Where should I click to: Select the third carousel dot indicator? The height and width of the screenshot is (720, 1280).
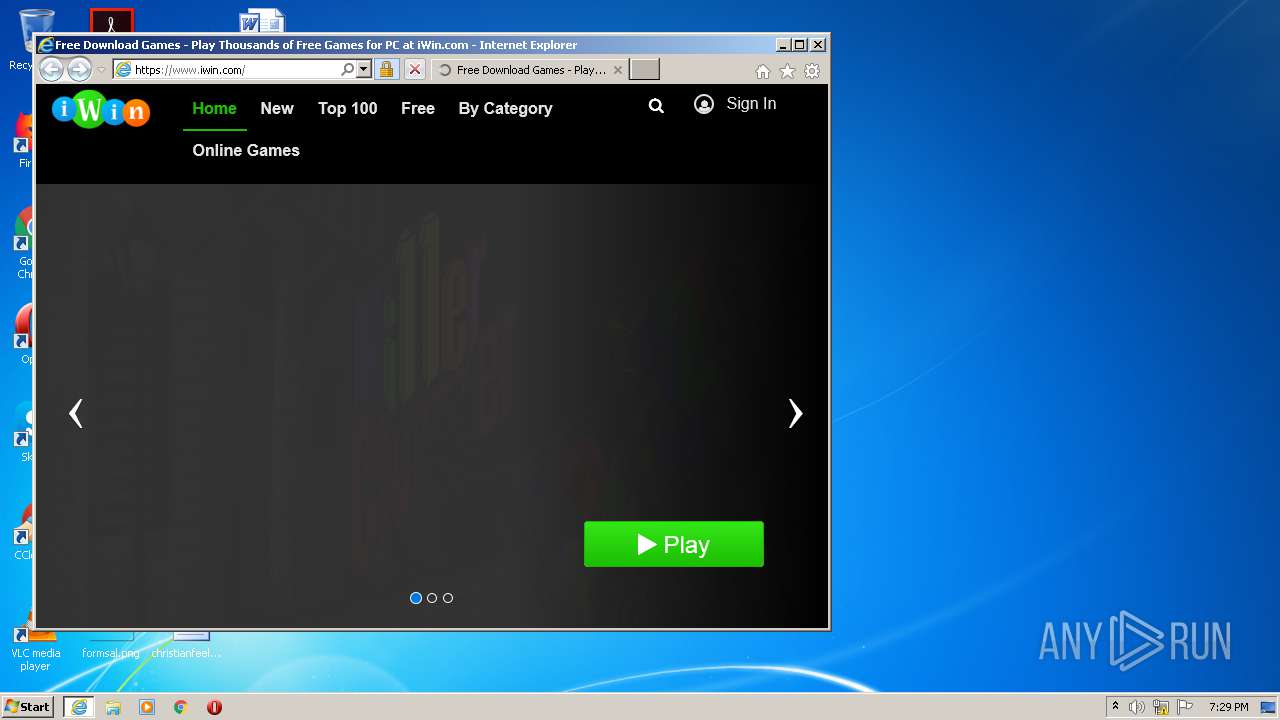[448, 598]
